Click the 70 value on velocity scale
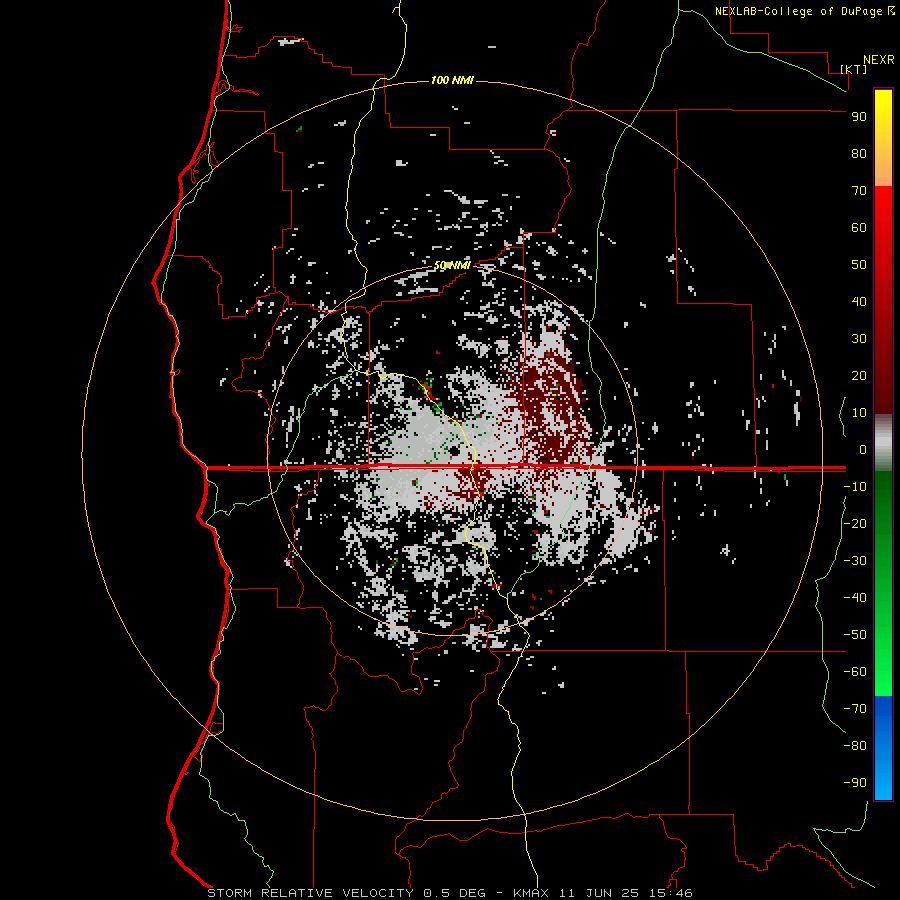Screen dimensions: 900x900 pos(859,191)
